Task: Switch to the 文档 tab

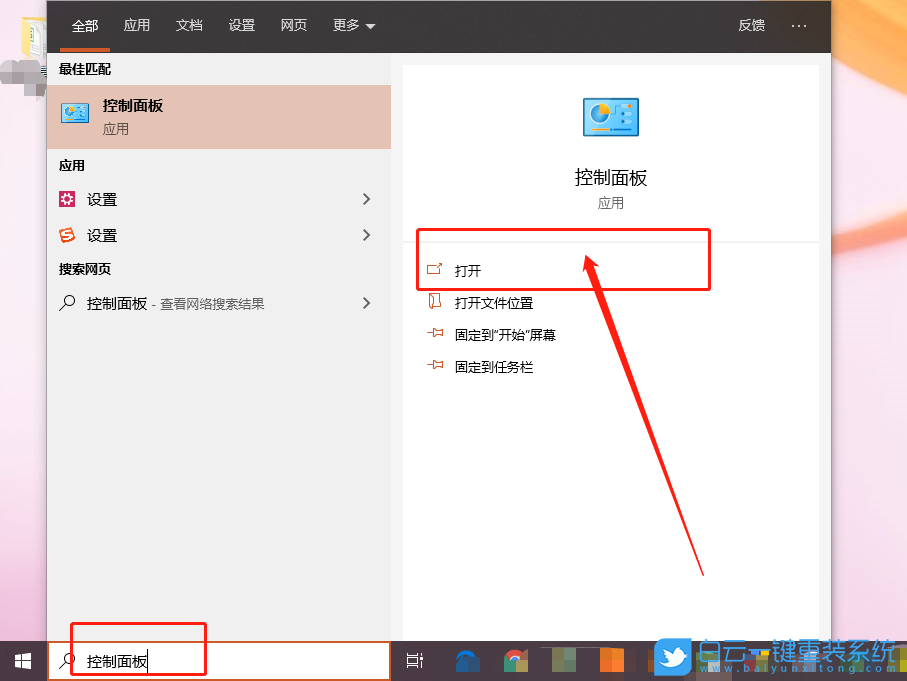Action: (189, 25)
